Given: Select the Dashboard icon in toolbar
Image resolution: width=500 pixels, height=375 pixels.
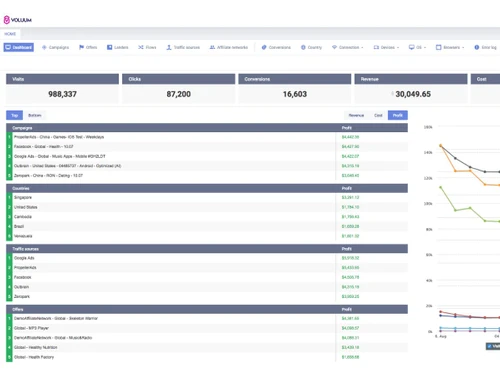Looking at the screenshot, I should tap(8, 47).
